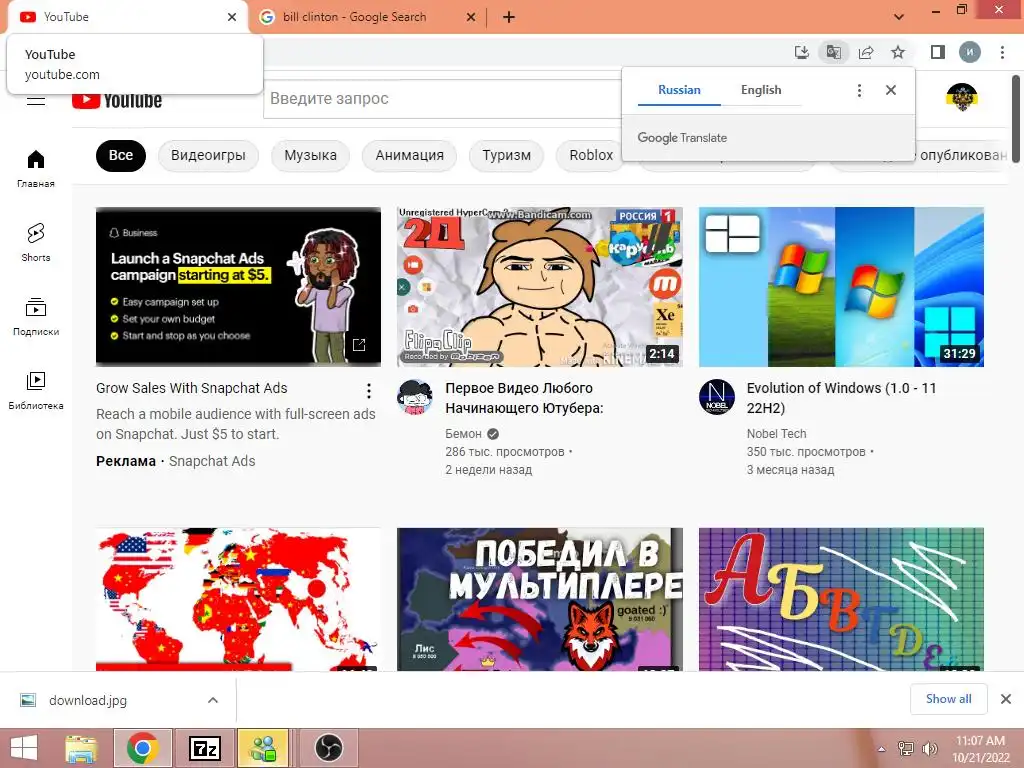Screen dimensions: 1024x768
Task: Select the Туризм filter chip
Action: [507, 155]
